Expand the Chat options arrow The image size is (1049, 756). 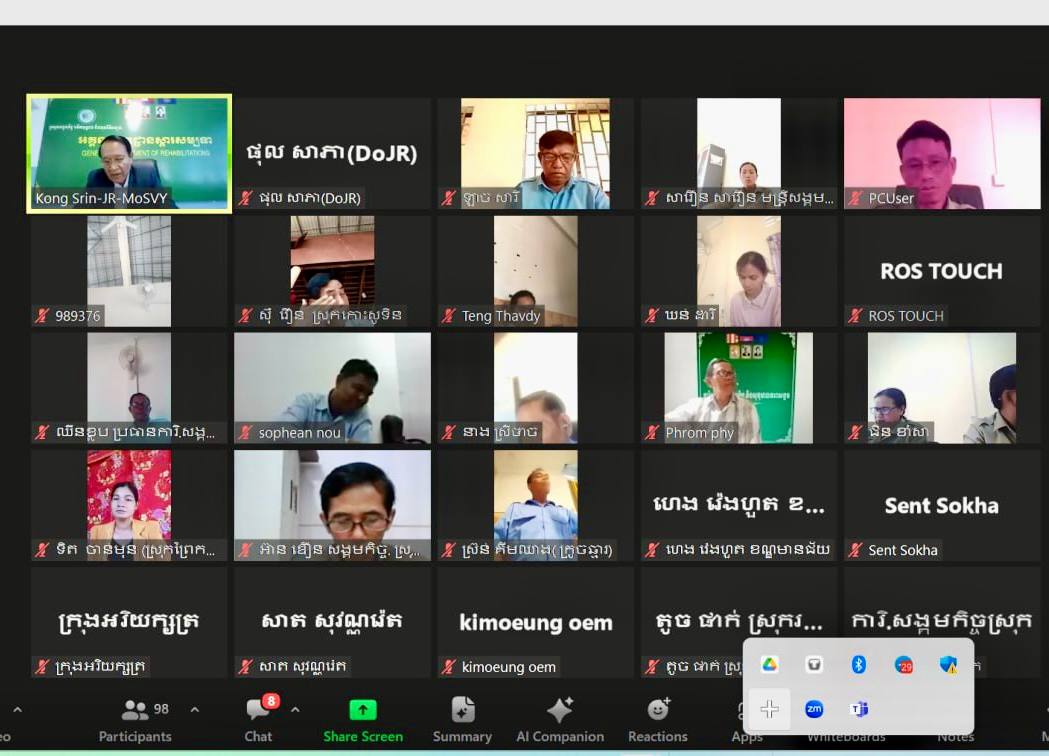[295, 710]
